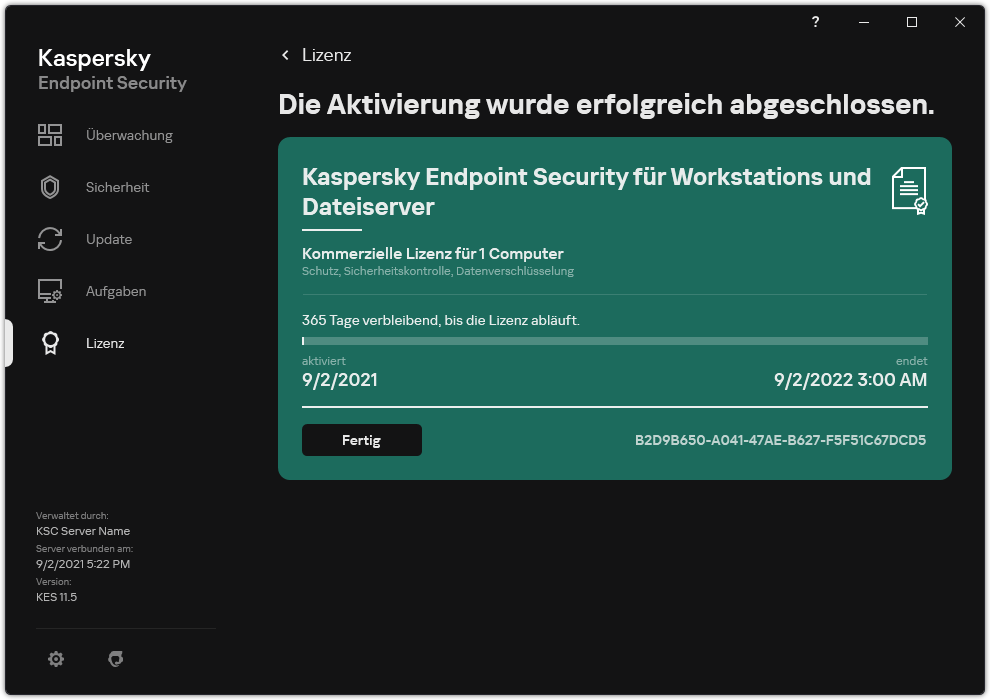Click the Überwachung dashboard icon
This screenshot has width=990, height=700.
coord(50,135)
